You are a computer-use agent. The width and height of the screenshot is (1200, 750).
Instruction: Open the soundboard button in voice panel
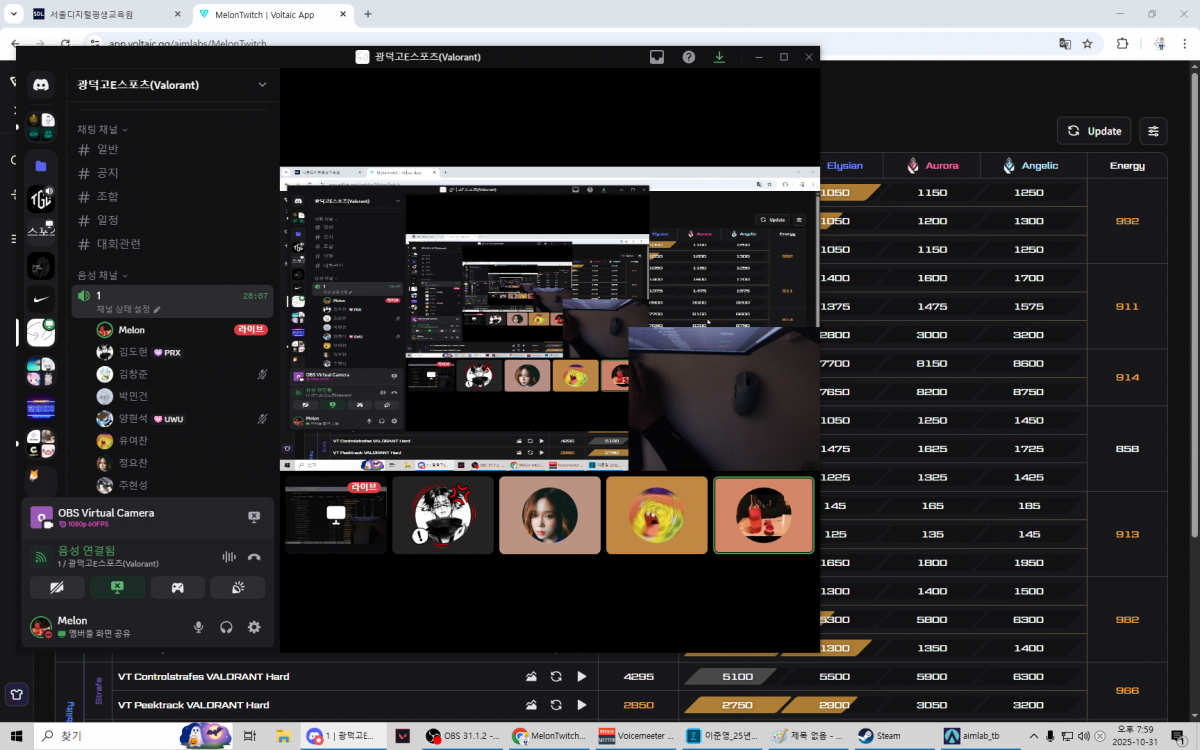pyautogui.click(x=237, y=587)
